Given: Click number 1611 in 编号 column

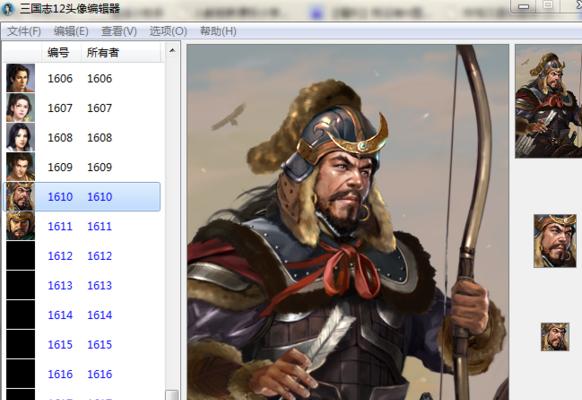Looking at the screenshot, I should pos(60,226).
